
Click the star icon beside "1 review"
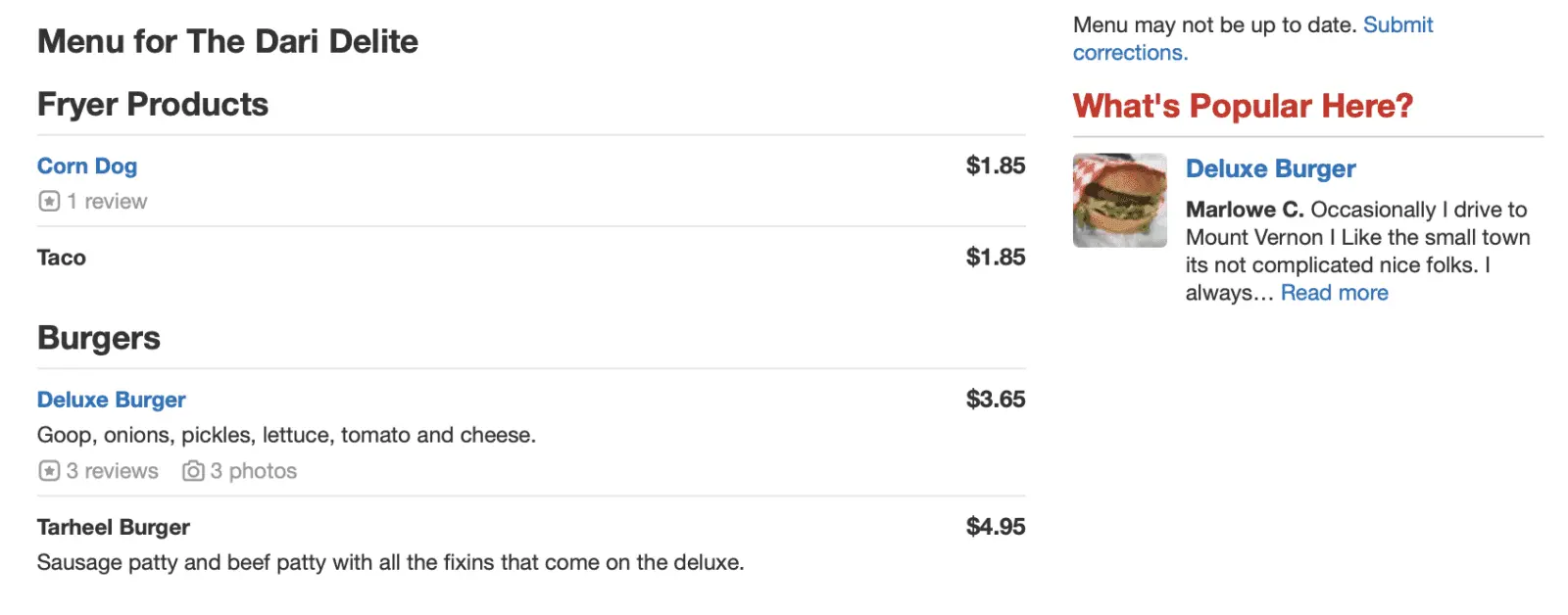[49, 202]
